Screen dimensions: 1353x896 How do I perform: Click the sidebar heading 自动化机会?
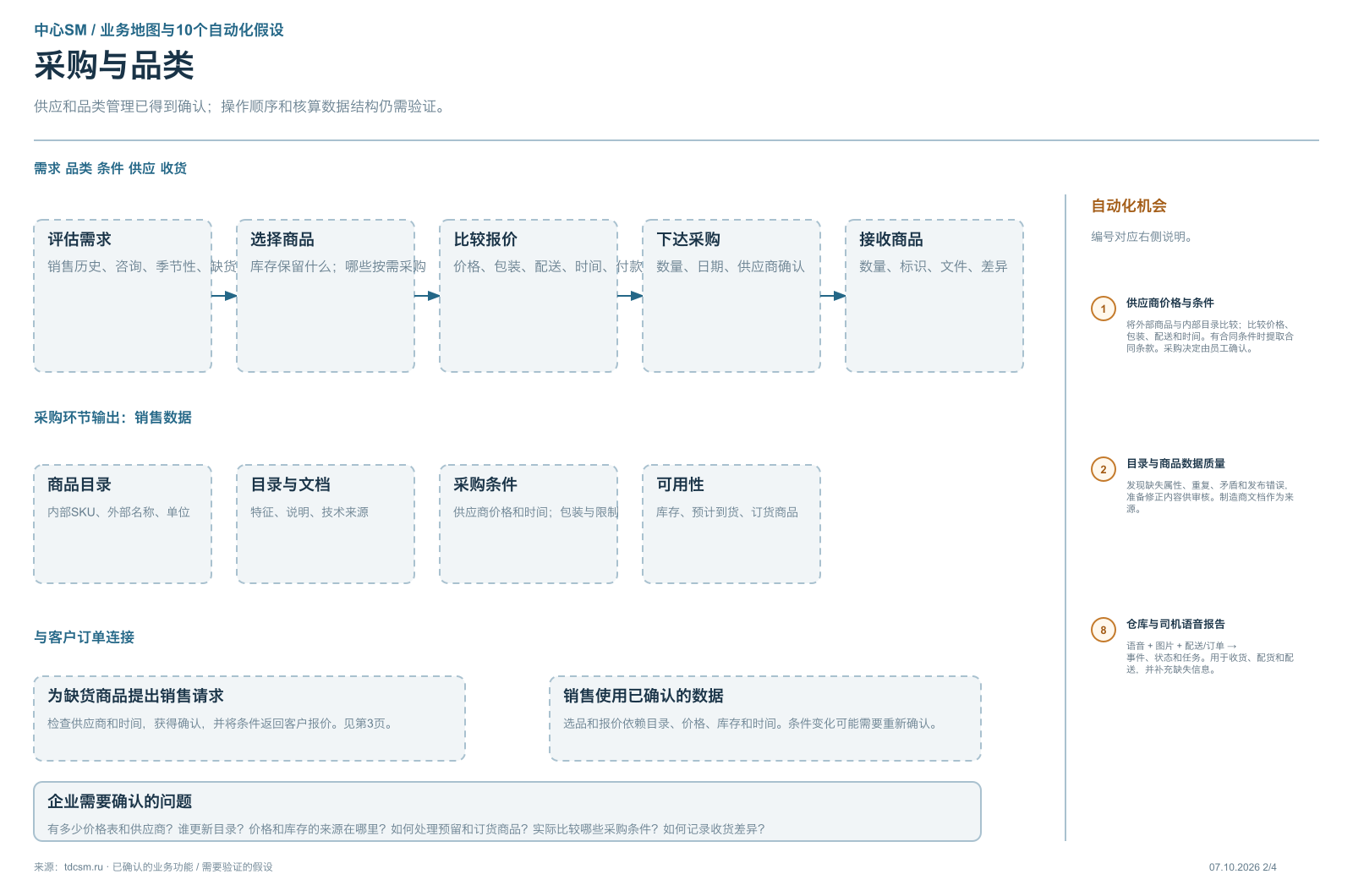[x=1129, y=206]
